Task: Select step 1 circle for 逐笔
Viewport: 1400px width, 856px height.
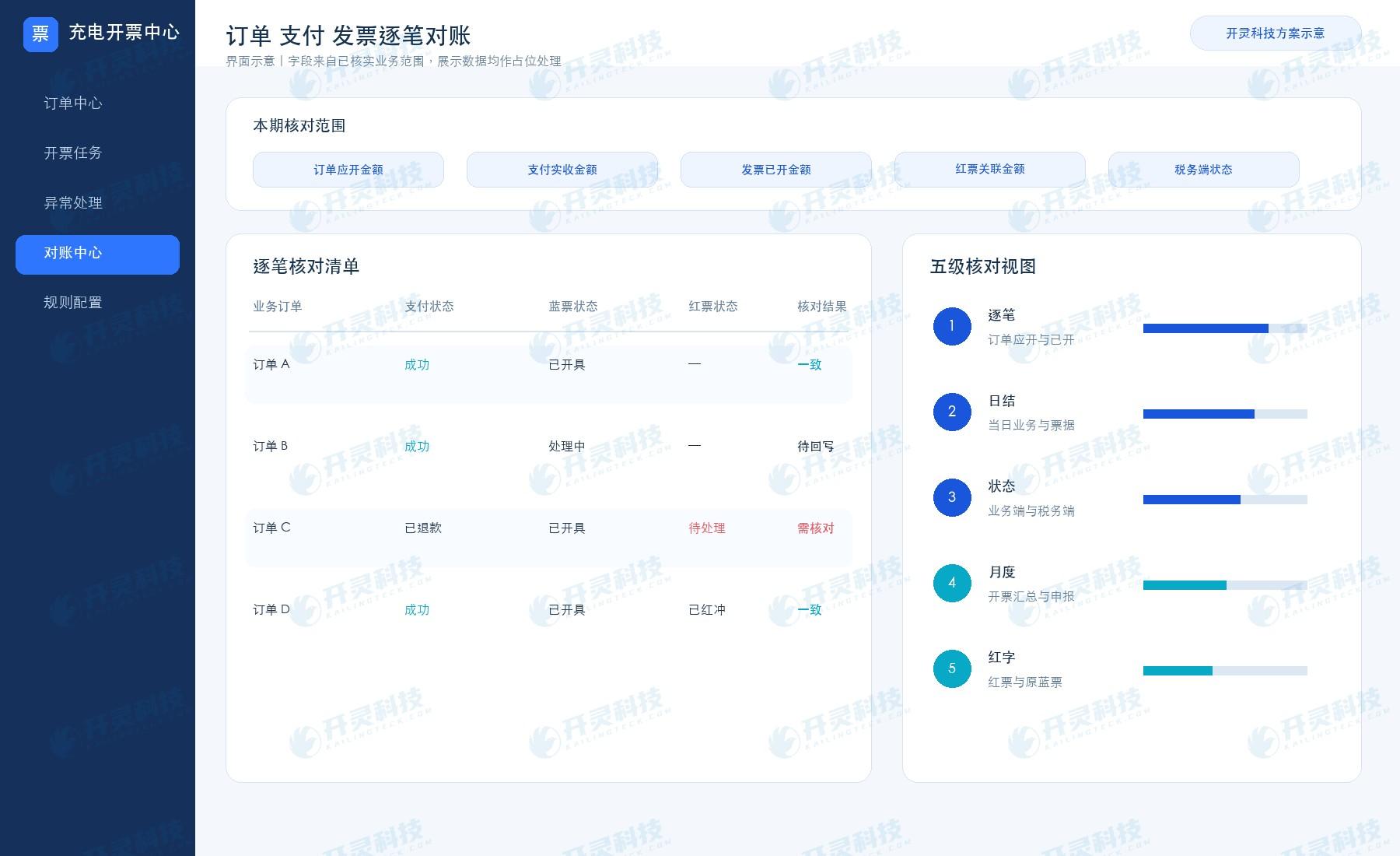Action: point(952,326)
